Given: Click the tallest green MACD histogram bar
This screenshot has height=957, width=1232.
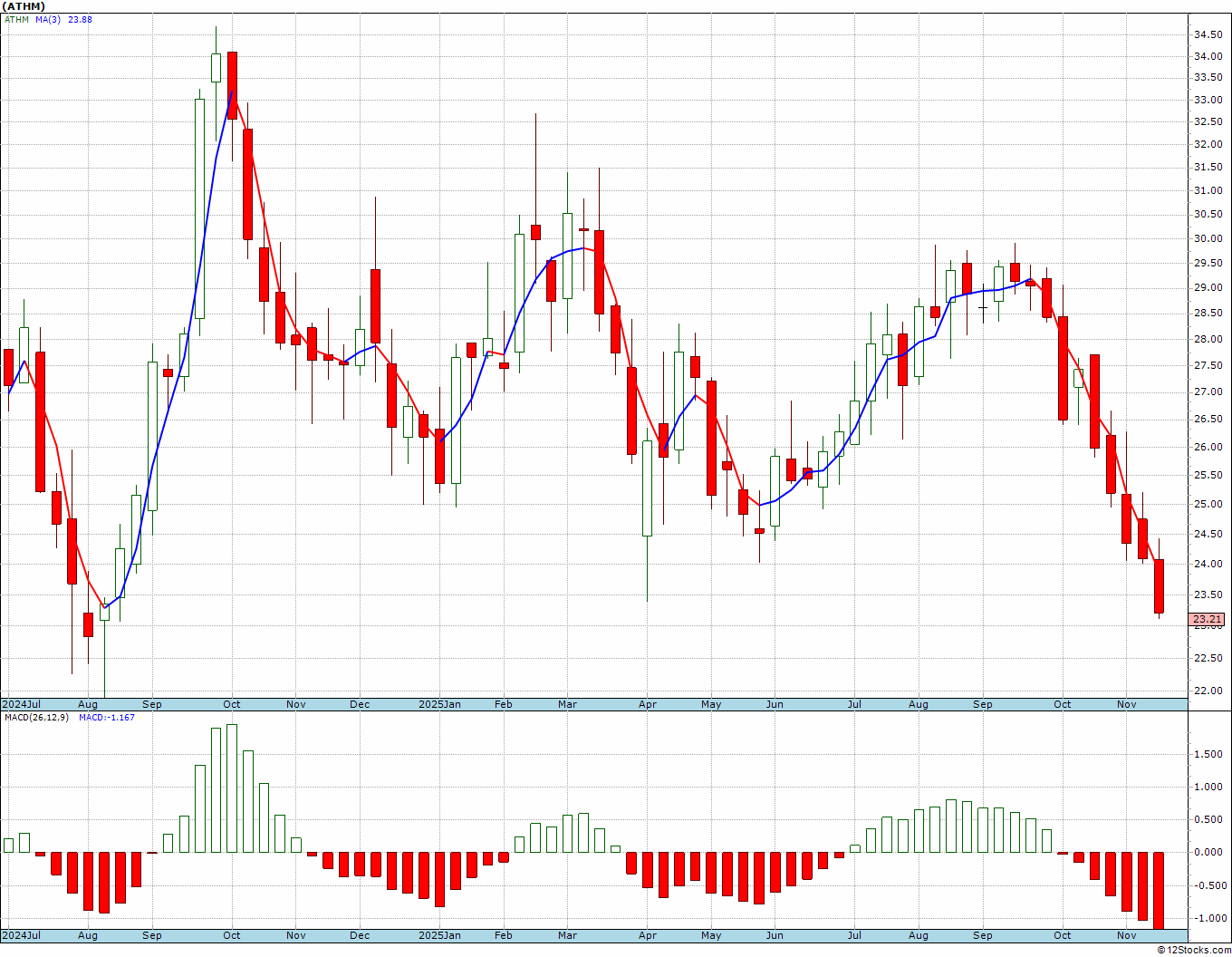Looking at the screenshot, I should 232,788.
